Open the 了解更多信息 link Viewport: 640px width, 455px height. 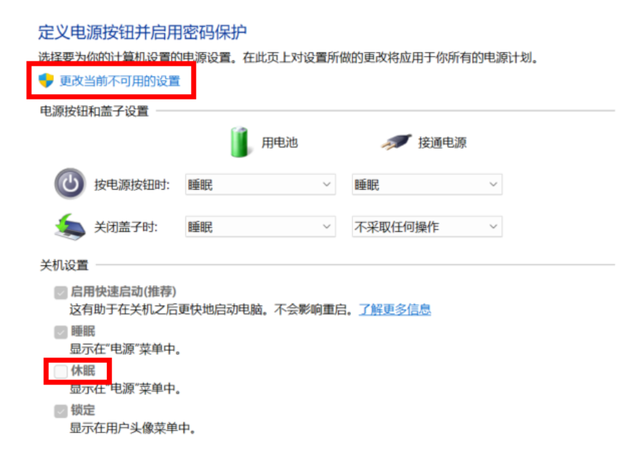point(395,309)
